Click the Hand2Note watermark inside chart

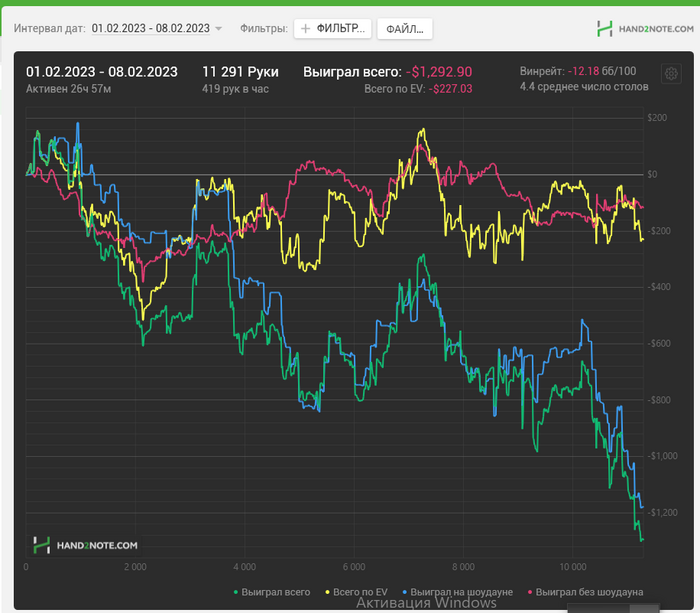pyautogui.click(x=86, y=545)
